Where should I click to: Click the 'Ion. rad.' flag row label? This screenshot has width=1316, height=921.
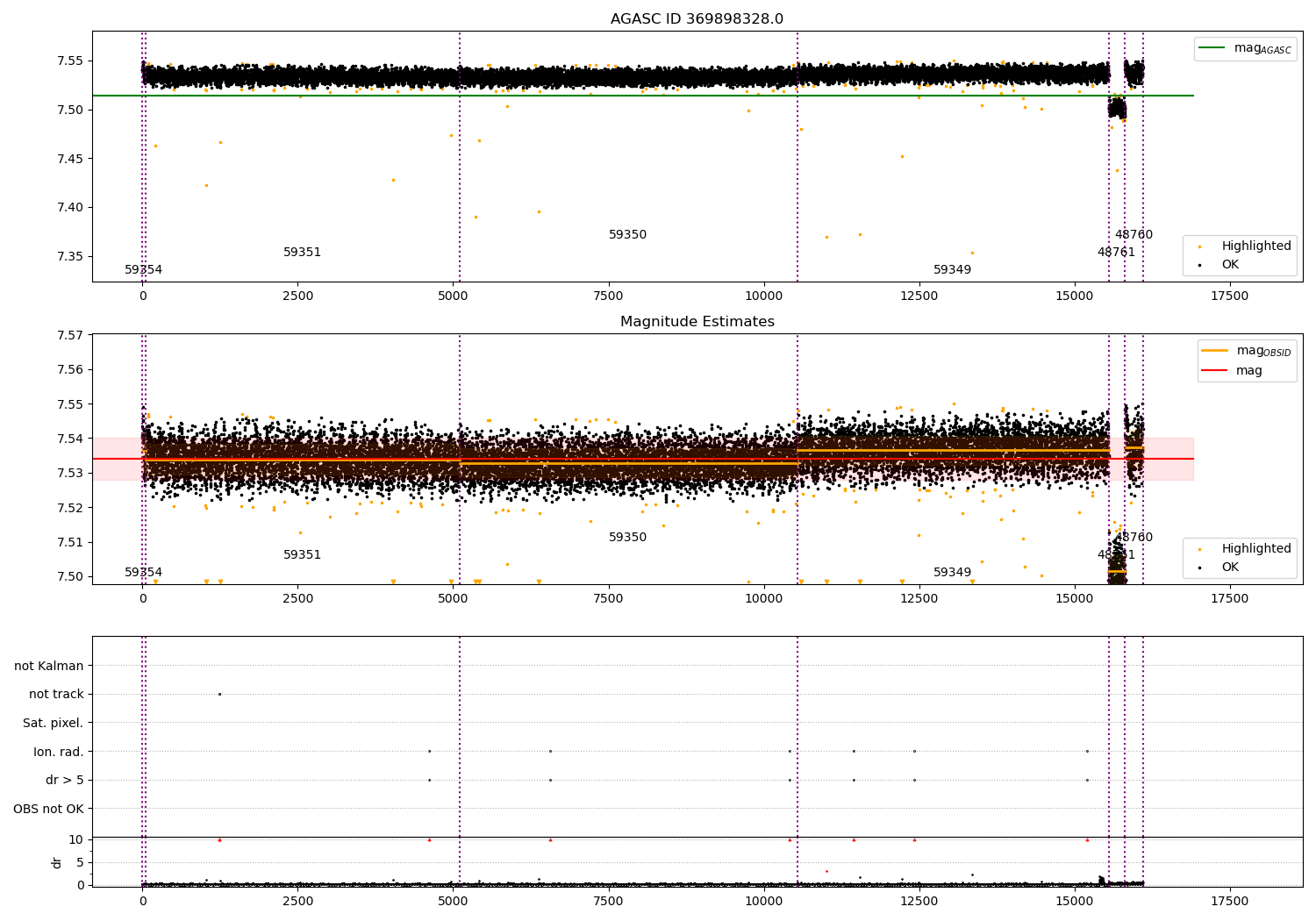pyautogui.click(x=59, y=753)
